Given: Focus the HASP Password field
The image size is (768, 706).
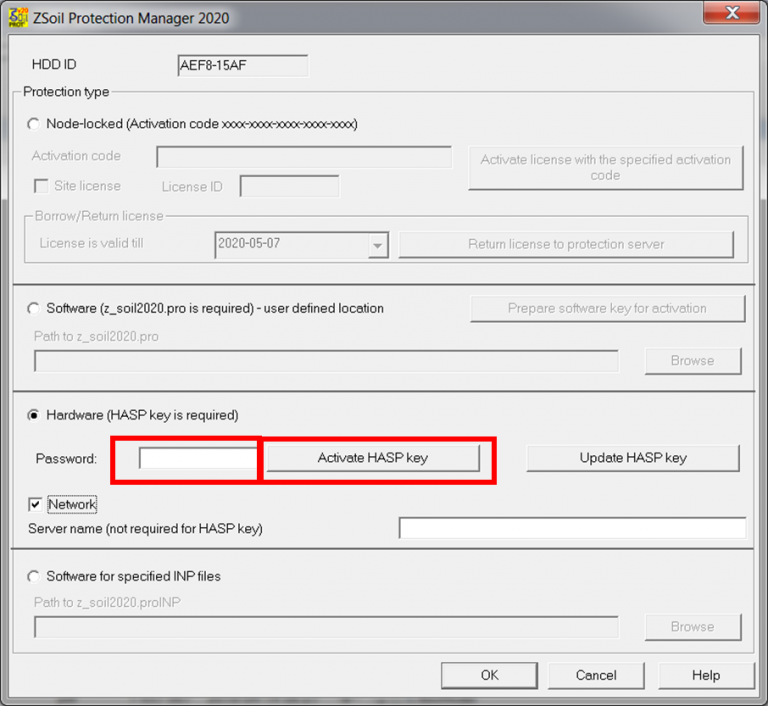Looking at the screenshot, I should coord(198,459).
